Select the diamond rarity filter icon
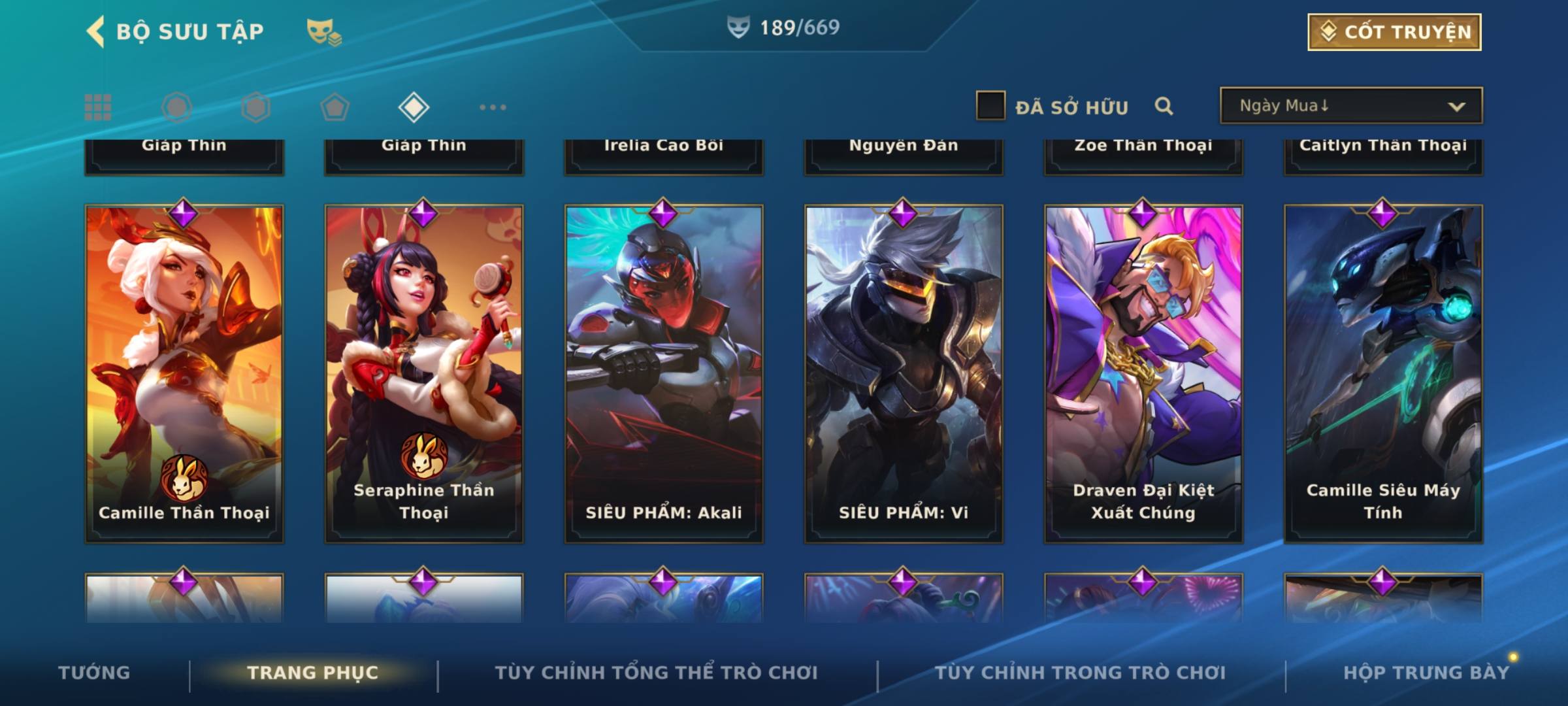The height and width of the screenshot is (706, 1568). pos(414,107)
